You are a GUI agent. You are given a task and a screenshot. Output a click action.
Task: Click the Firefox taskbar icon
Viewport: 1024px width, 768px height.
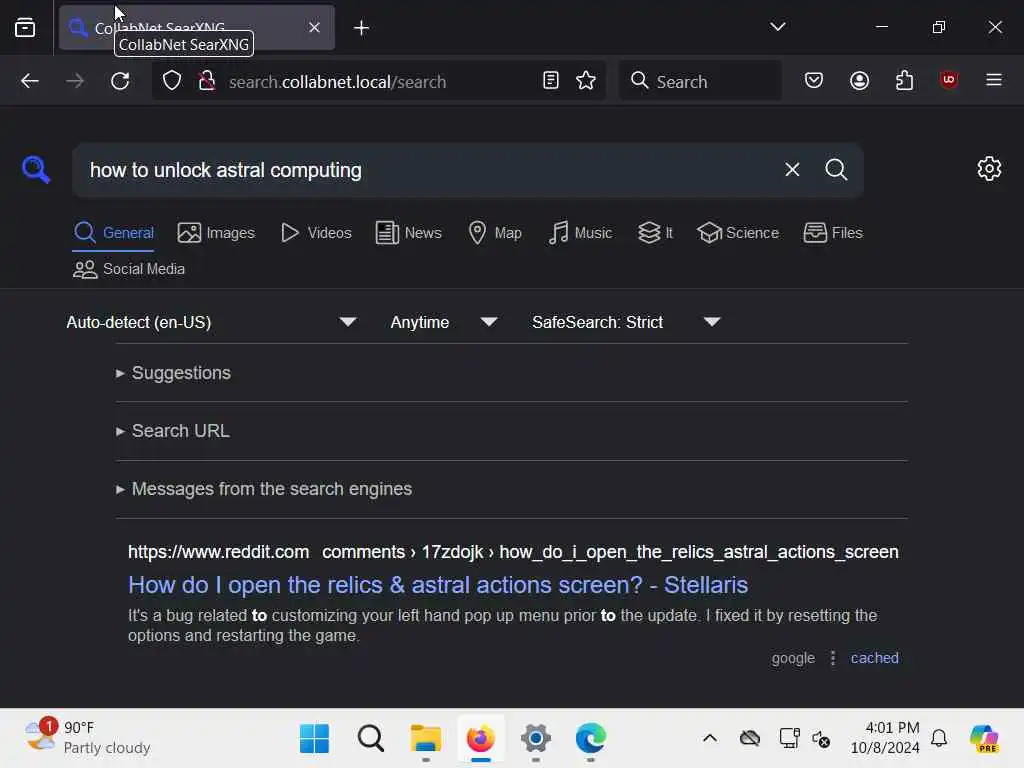[481, 739]
